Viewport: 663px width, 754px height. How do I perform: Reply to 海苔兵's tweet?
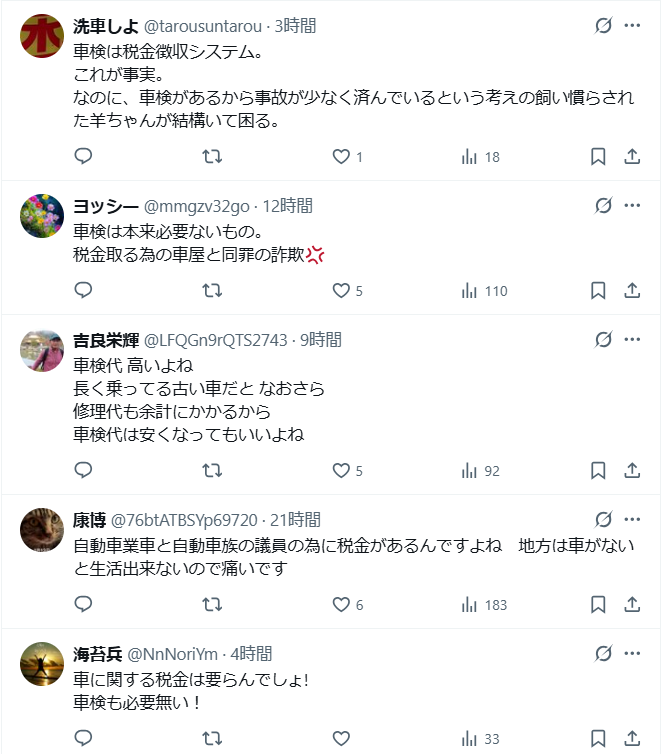(84, 739)
